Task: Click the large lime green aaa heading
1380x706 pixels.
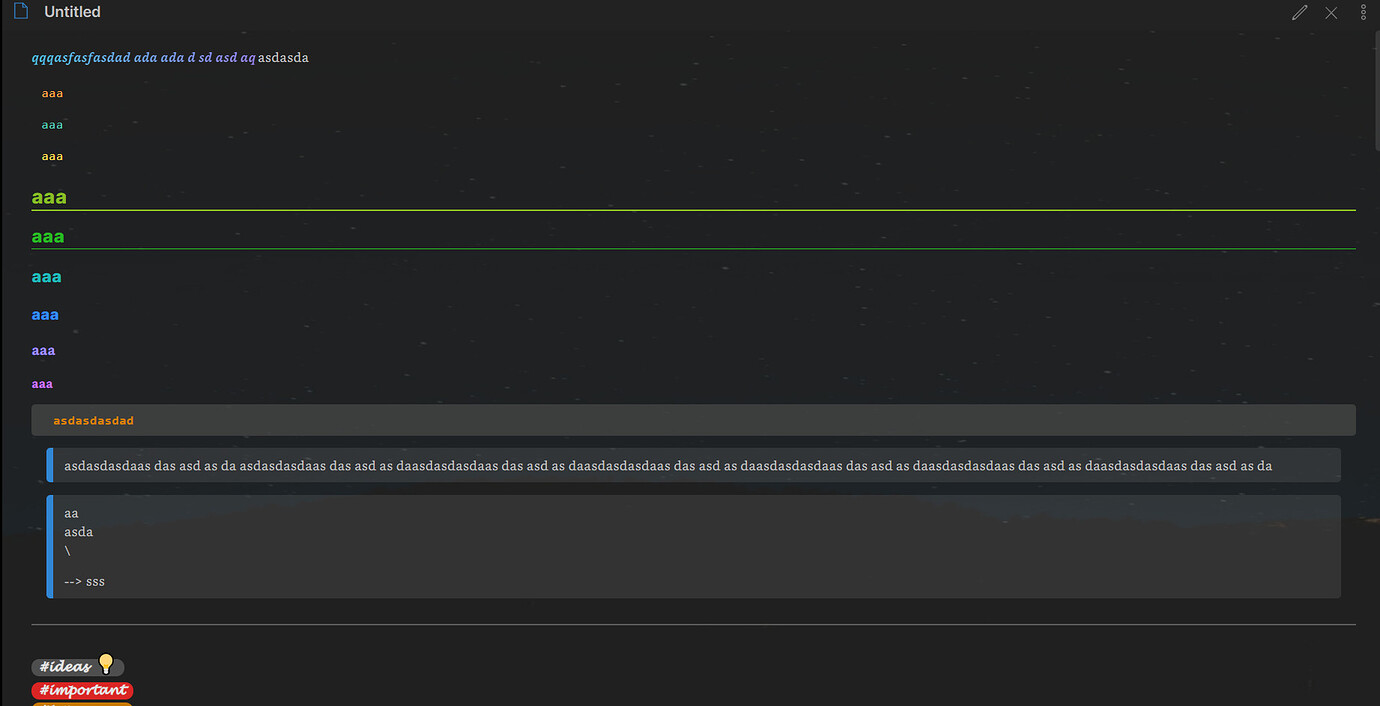Action: click(49, 197)
